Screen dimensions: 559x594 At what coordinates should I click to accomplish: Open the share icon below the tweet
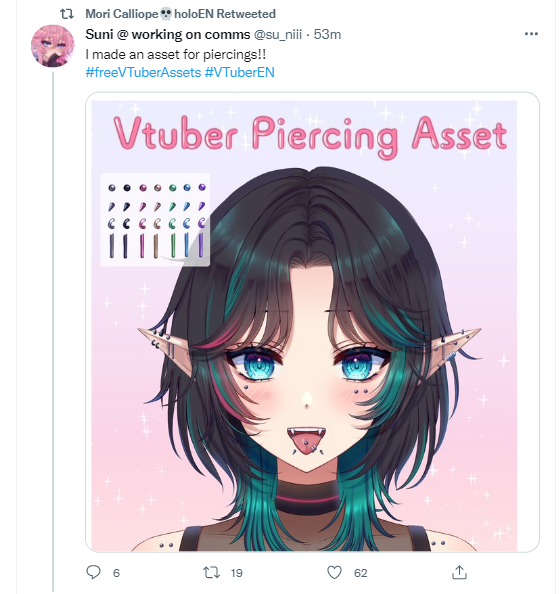click(459, 572)
